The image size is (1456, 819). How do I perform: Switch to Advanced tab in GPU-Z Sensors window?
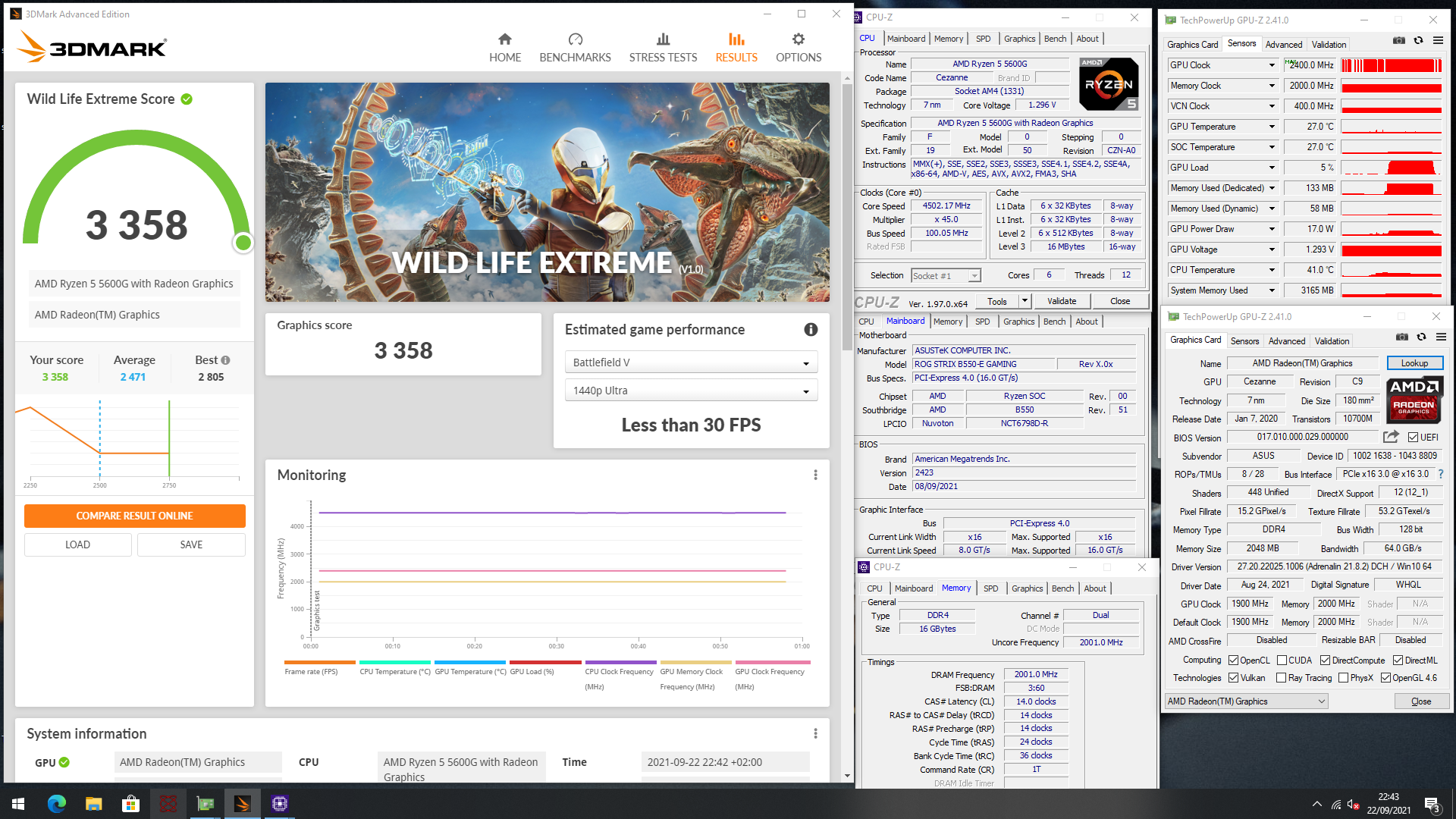pos(1283,45)
